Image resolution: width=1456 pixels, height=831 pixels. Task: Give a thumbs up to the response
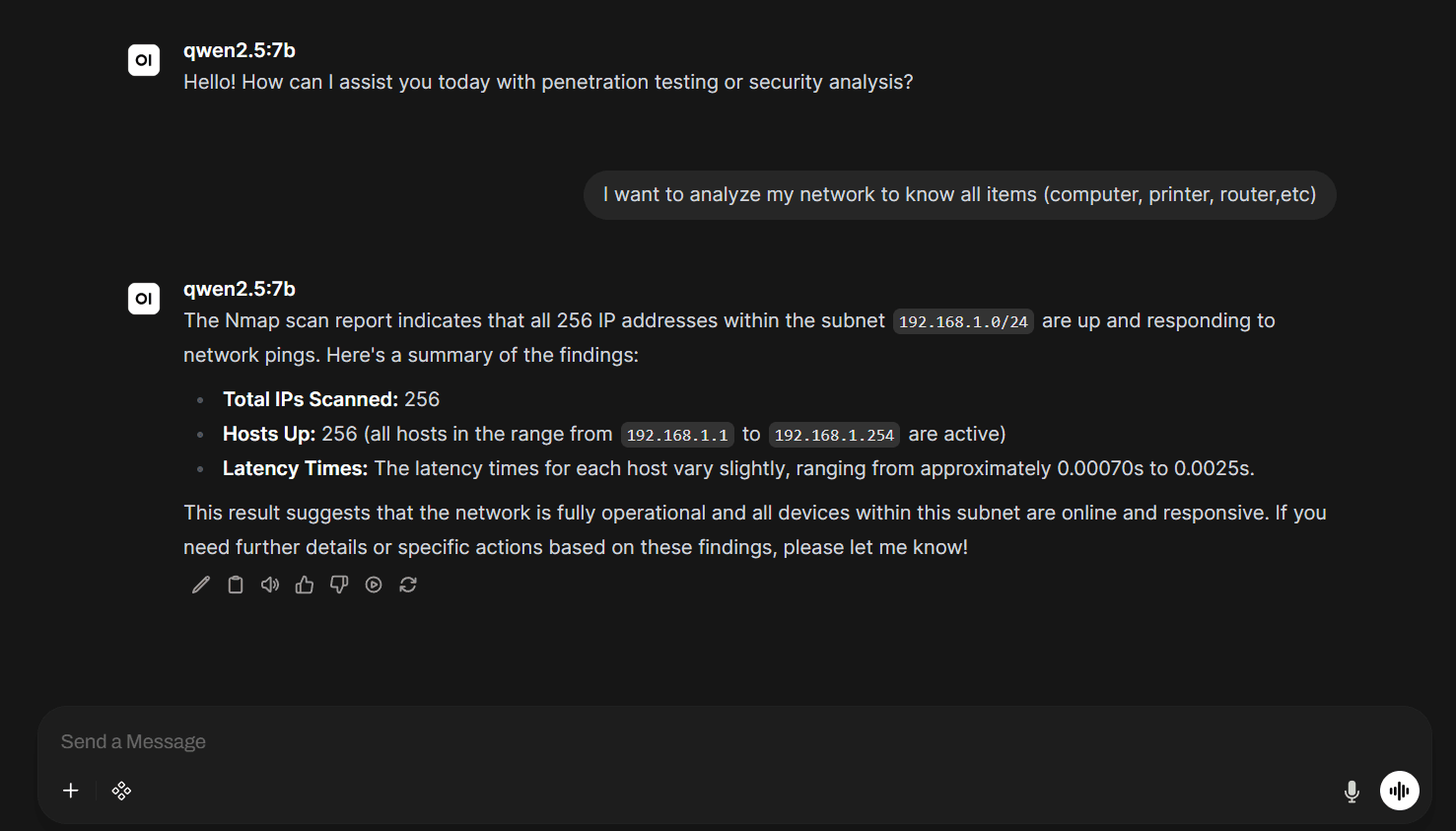click(305, 586)
